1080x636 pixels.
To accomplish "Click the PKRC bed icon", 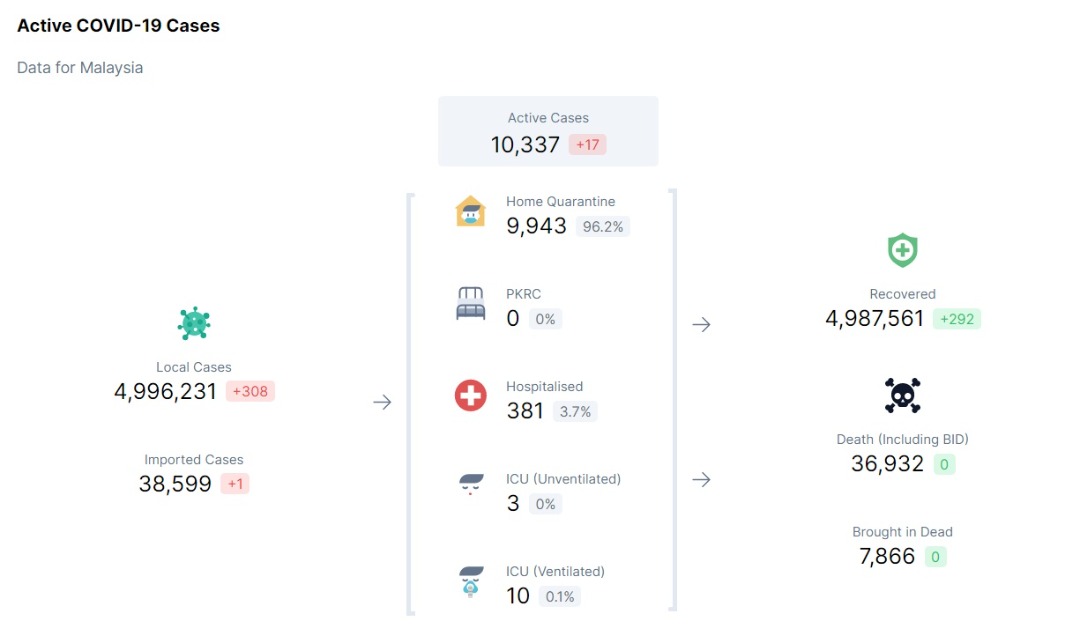I will coord(470,304).
